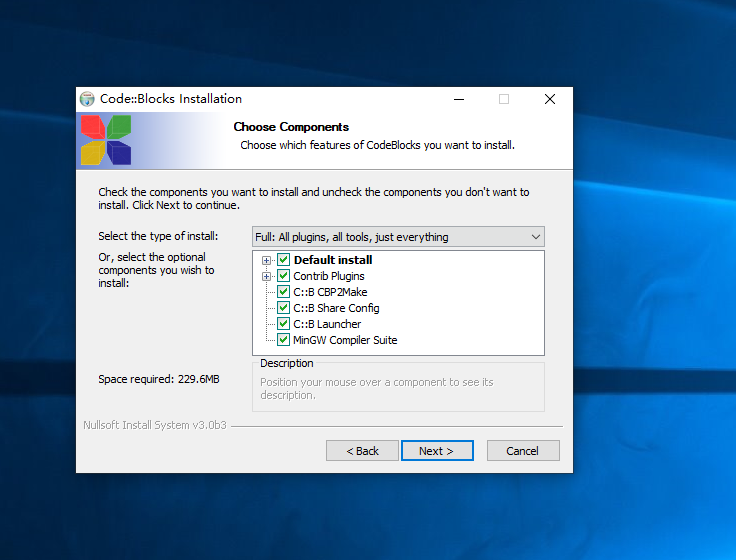Expand the Default install tree node
Image resolution: width=736 pixels, height=560 pixels.
(266, 261)
